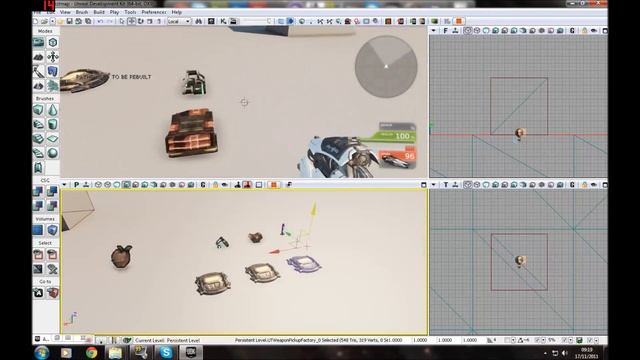Click the CSG Add icon
Screen dimensions: 640x360
pyautogui.click(x=38, y=191)
